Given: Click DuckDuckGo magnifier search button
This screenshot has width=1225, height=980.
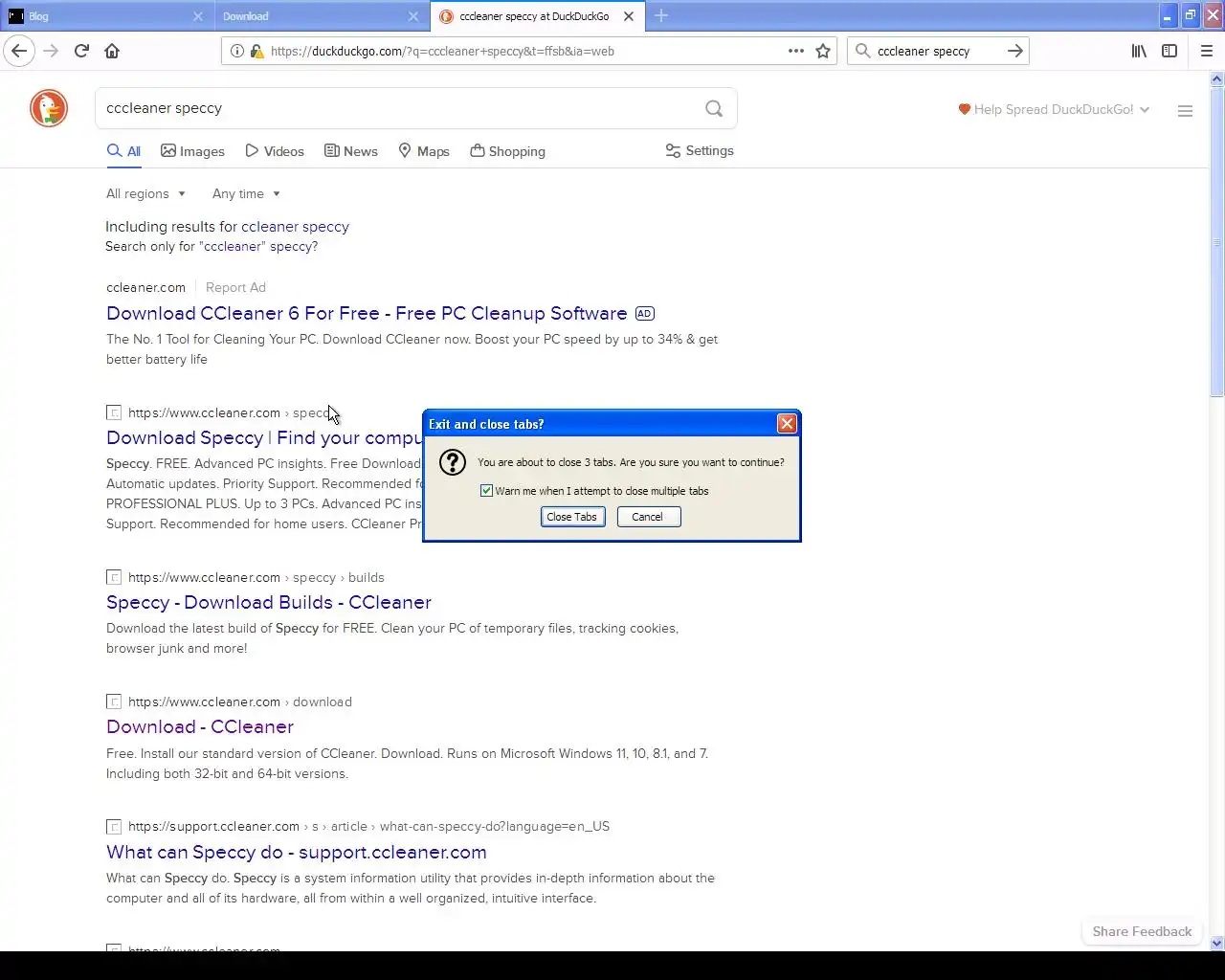Looking at the screenshot, I should (x=714, y=108).
